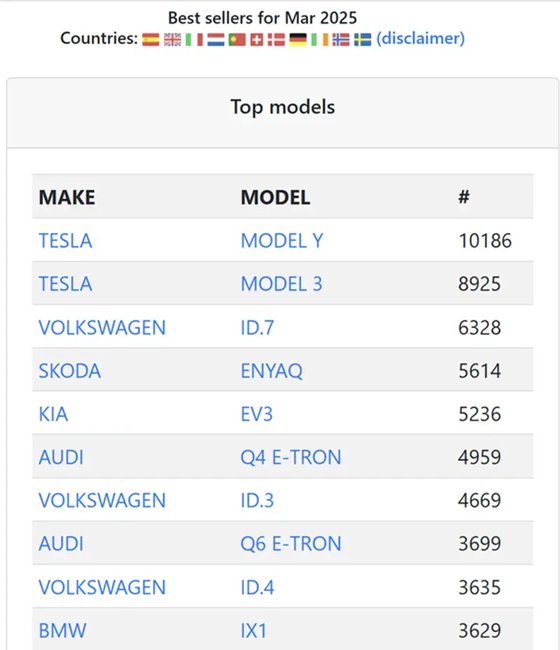Open the ID.7 model link
This screenshot has height=650, width=560.
click(x=257, y=327)
